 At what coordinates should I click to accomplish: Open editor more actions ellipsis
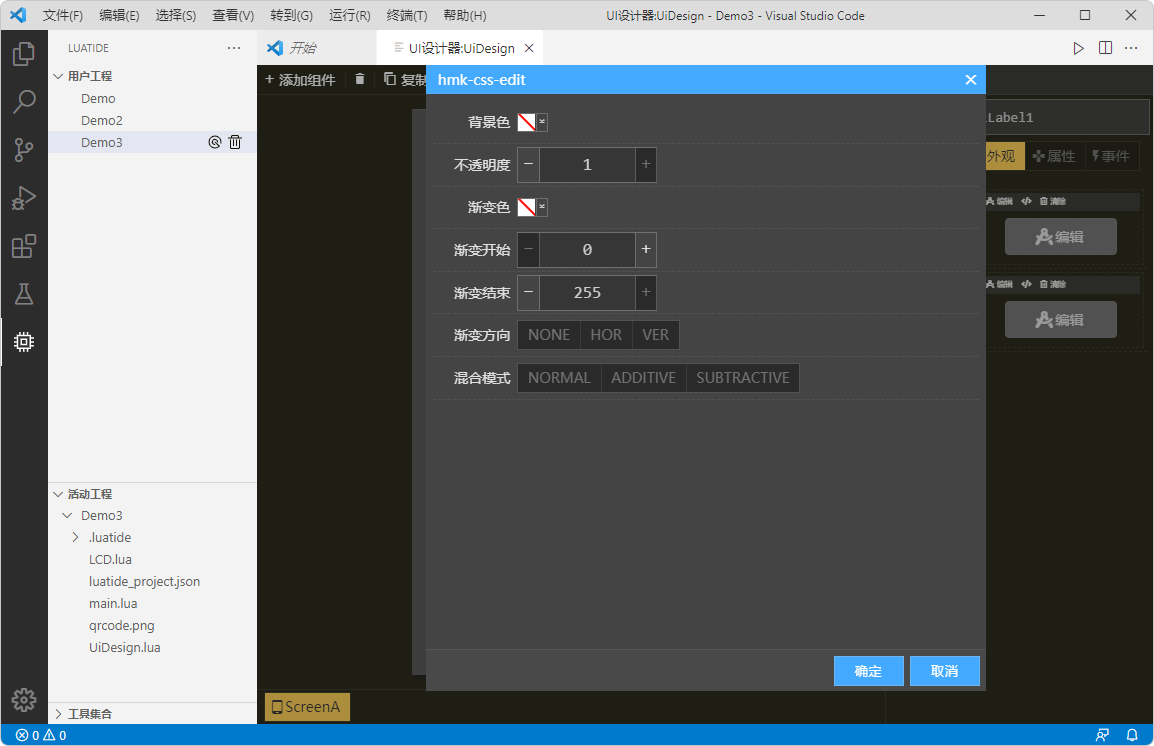[1131, 48]
